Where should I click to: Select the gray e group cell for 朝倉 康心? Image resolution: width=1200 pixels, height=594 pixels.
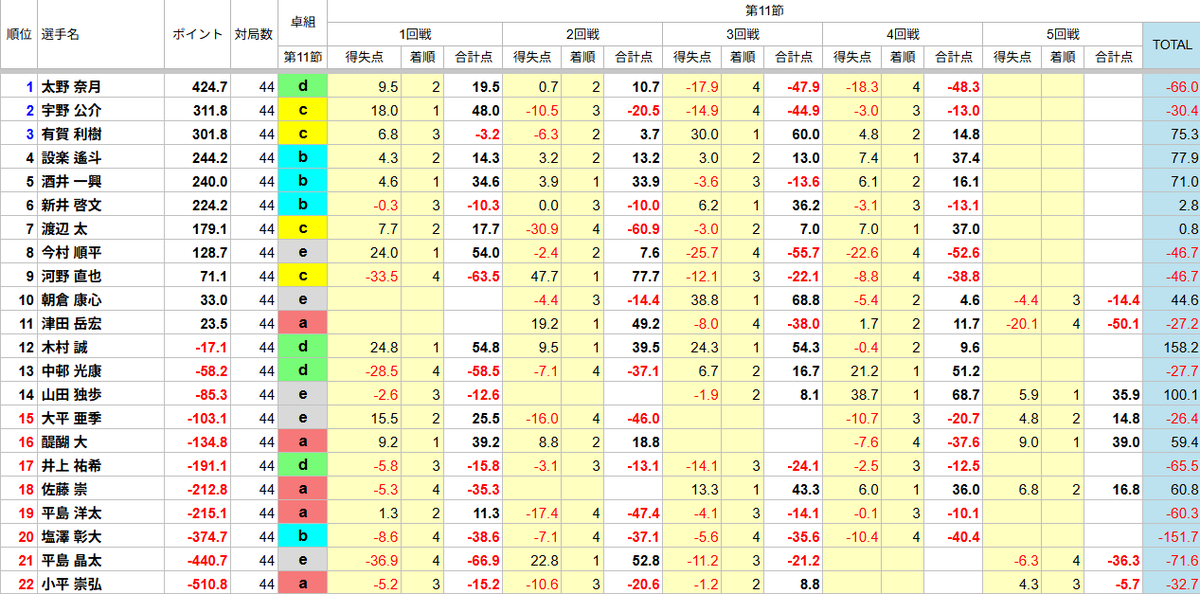click(x=302, y=300)
